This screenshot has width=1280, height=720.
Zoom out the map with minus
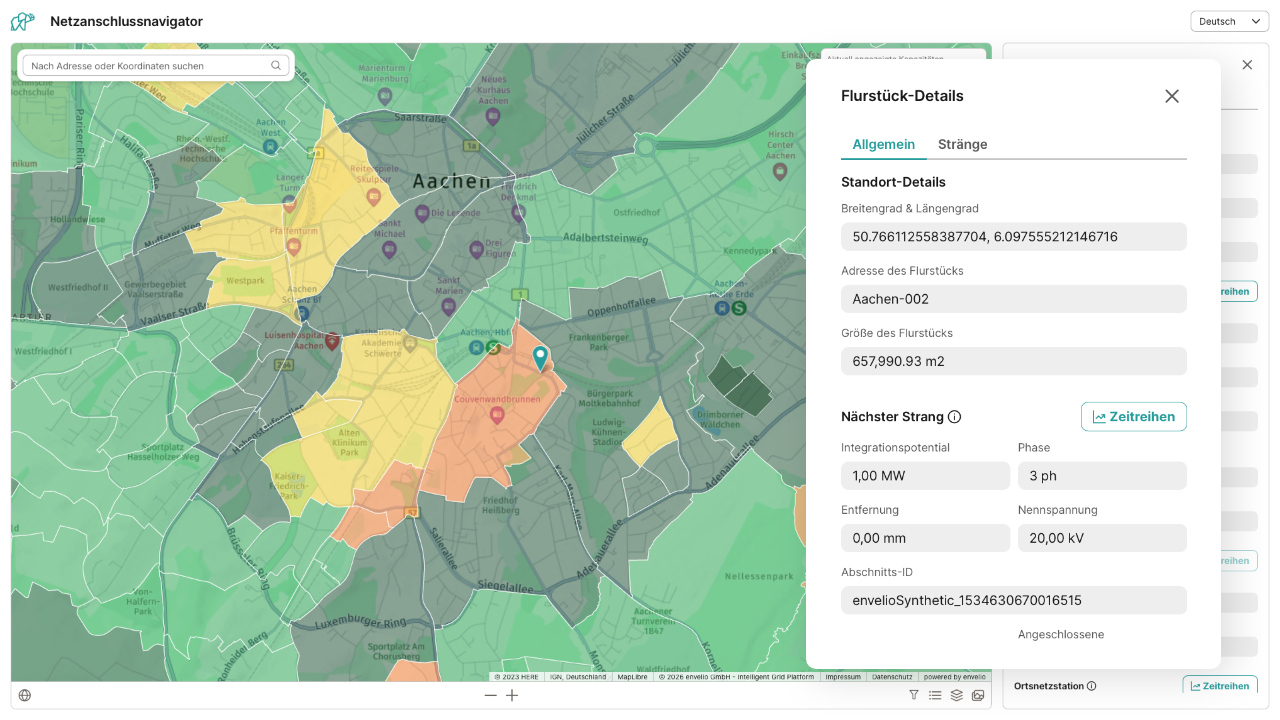tap(490, 695)
